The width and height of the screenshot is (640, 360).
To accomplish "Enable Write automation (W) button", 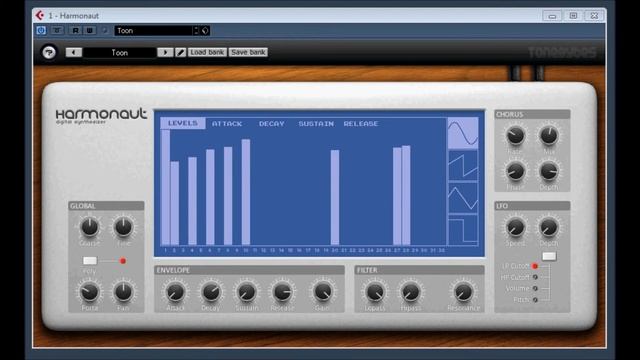I will pyautogui.click(x=89, y=31).
